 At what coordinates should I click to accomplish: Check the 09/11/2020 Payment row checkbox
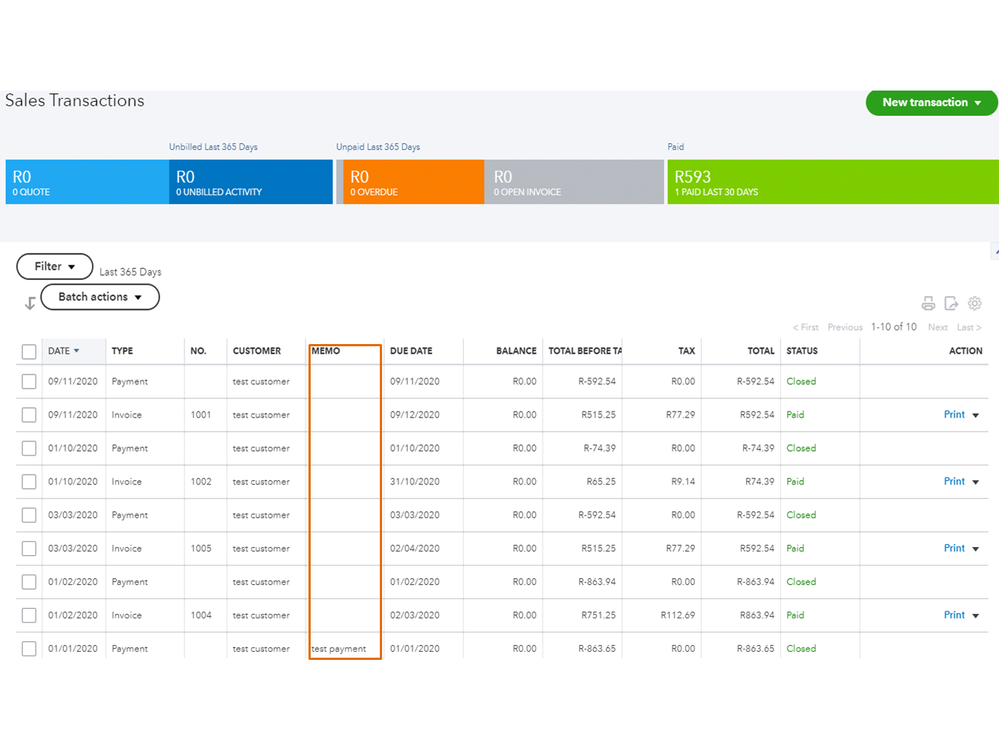tap(29, 382)
